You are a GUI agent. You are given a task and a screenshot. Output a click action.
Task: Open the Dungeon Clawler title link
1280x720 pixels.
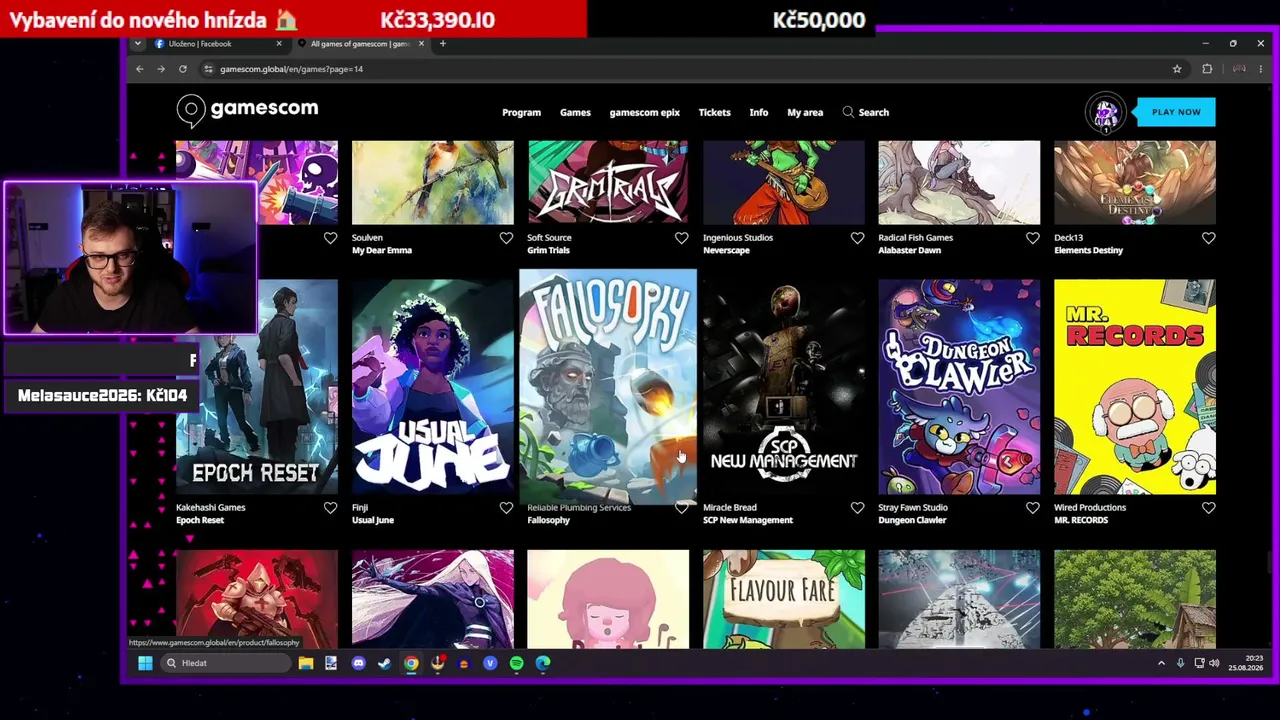point(912,520)
